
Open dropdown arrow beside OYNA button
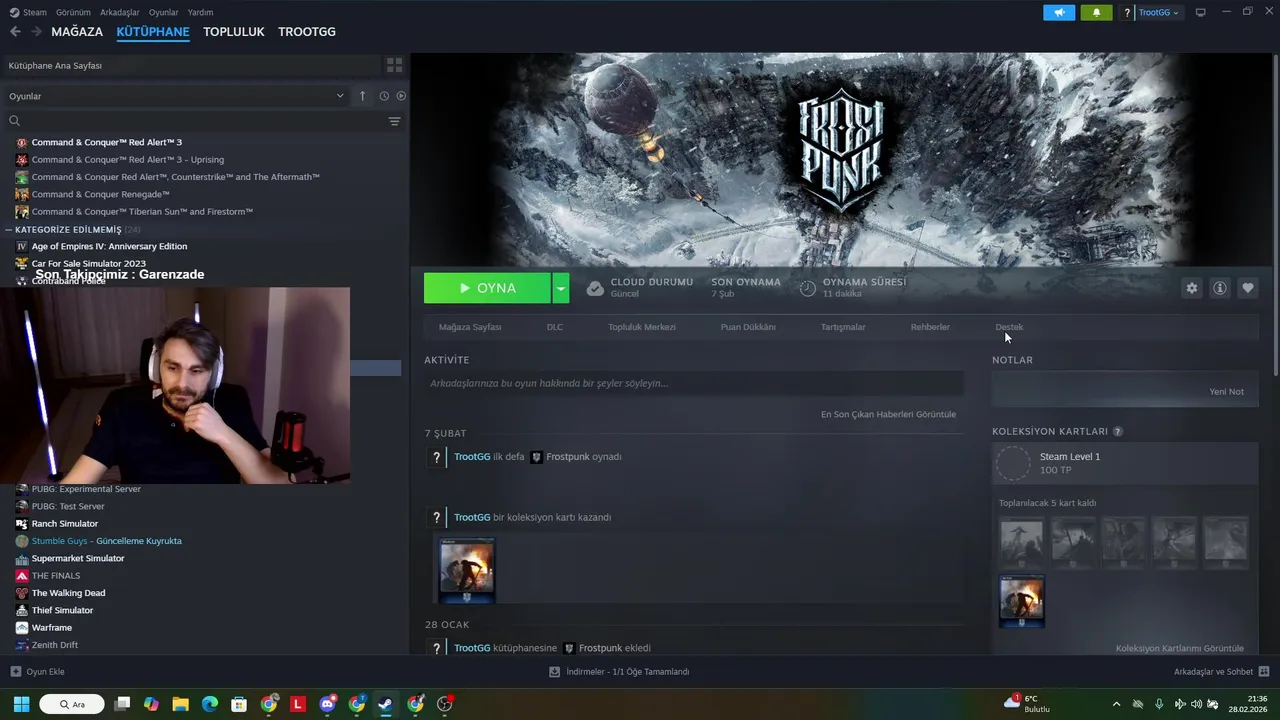561,288
